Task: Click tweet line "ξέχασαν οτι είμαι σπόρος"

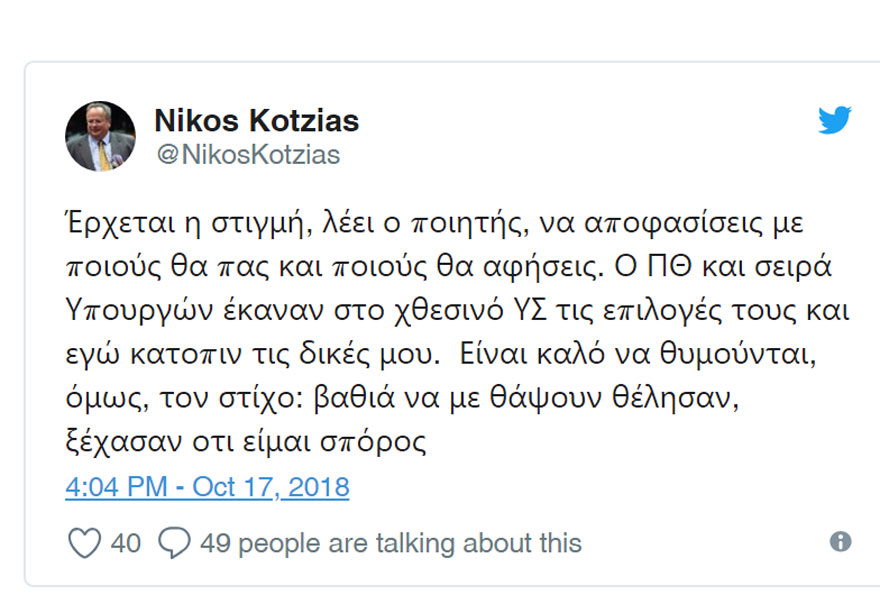Action: coord(245,442)
